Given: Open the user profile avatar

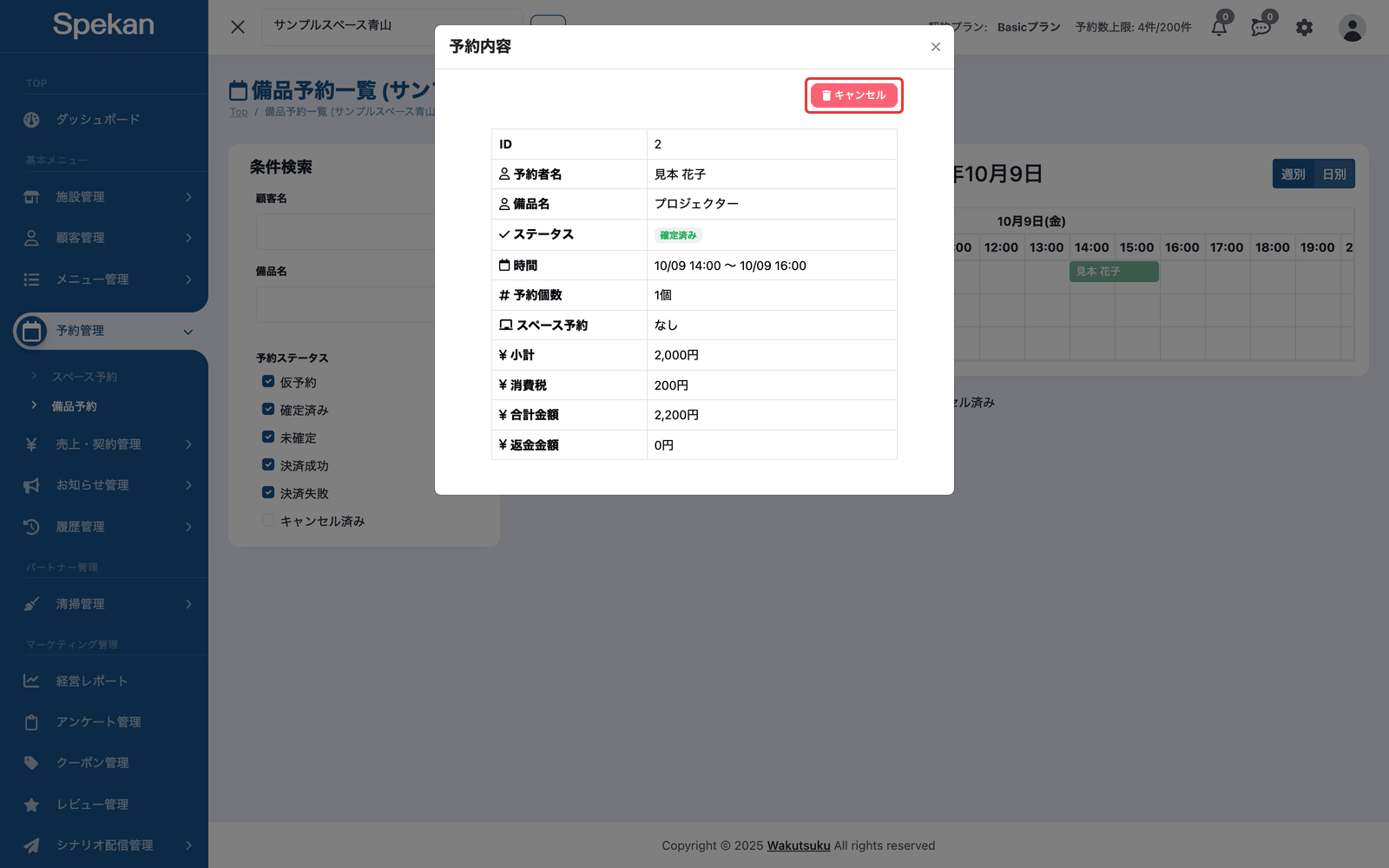Looking at the screenshot, I should coord(1352,28).
